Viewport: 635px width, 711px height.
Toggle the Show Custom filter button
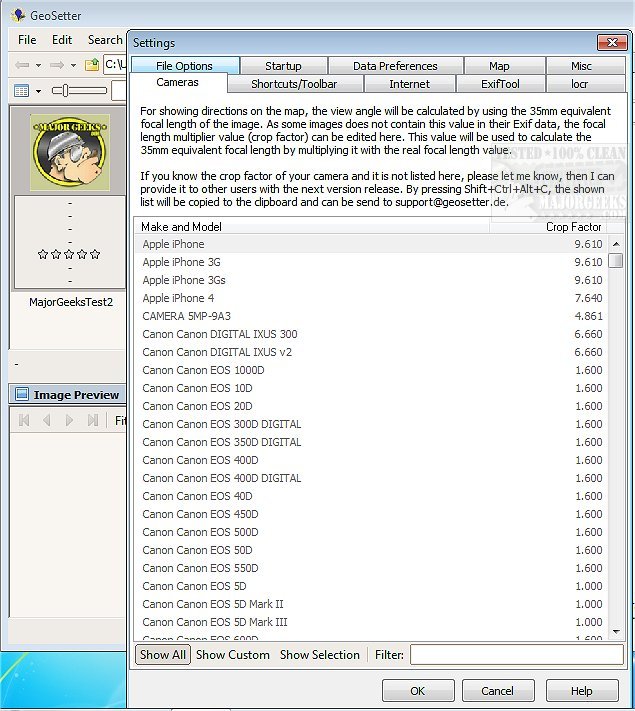pyautogui.click(x=233, y=655)
